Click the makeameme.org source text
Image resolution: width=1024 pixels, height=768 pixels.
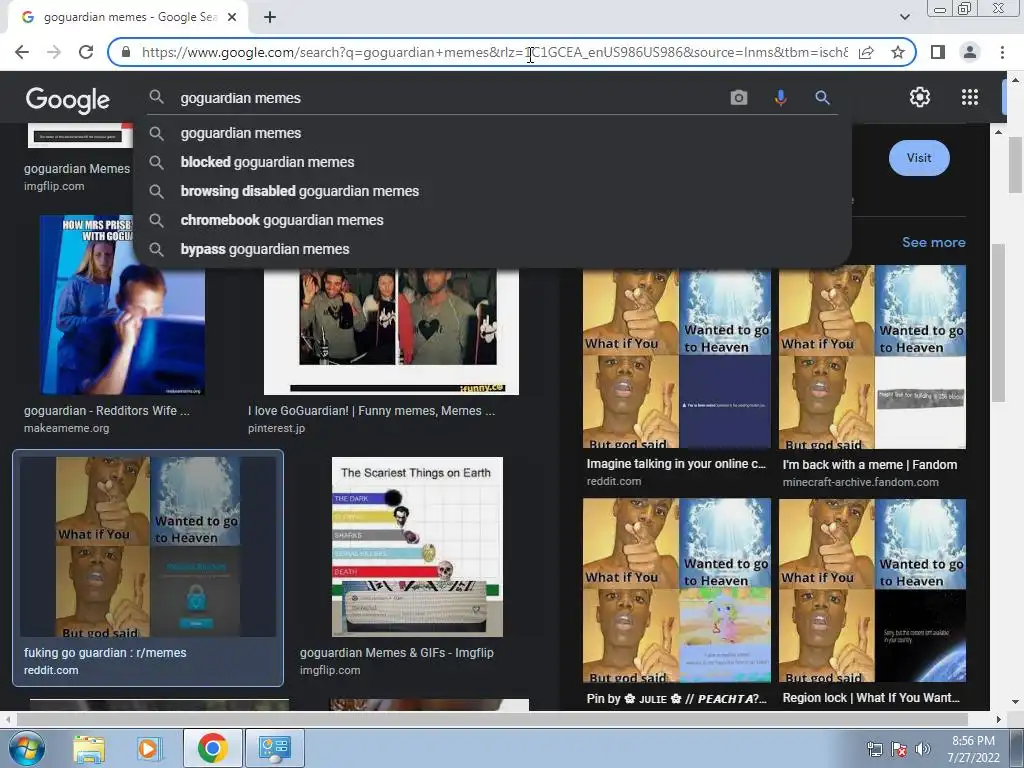coord(67,428)
